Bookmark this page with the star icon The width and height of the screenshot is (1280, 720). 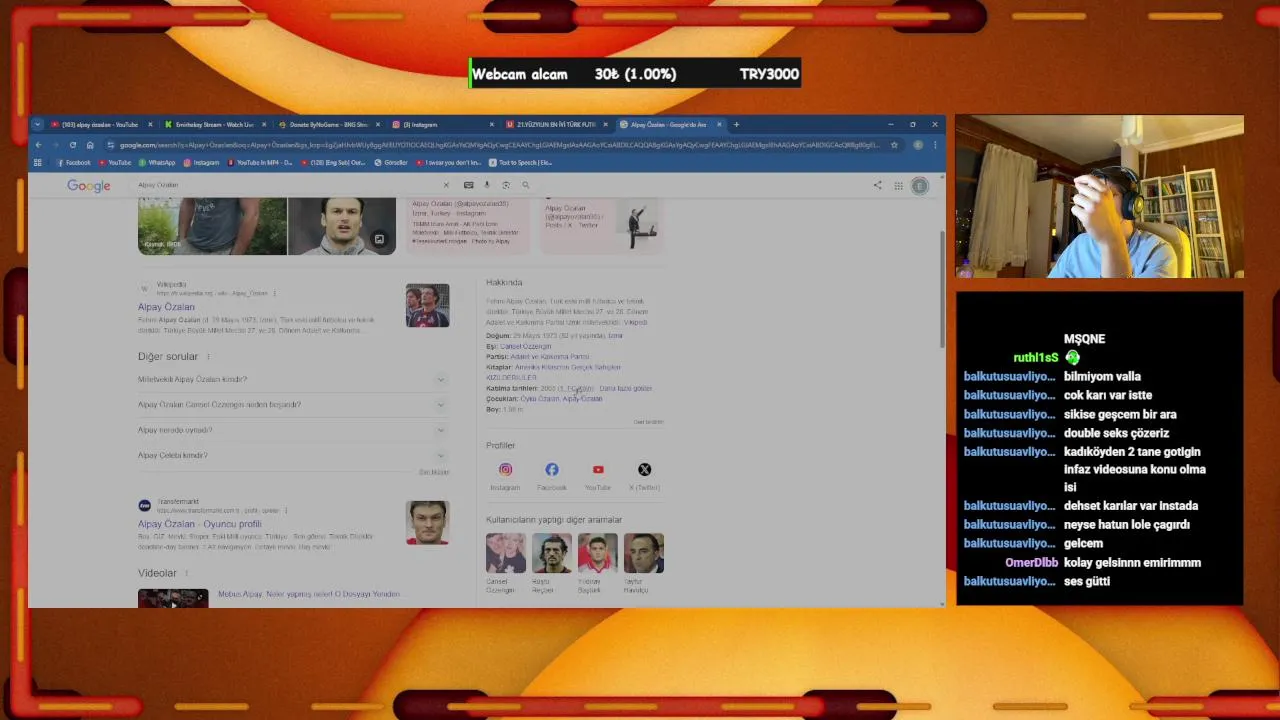(894, 145)
